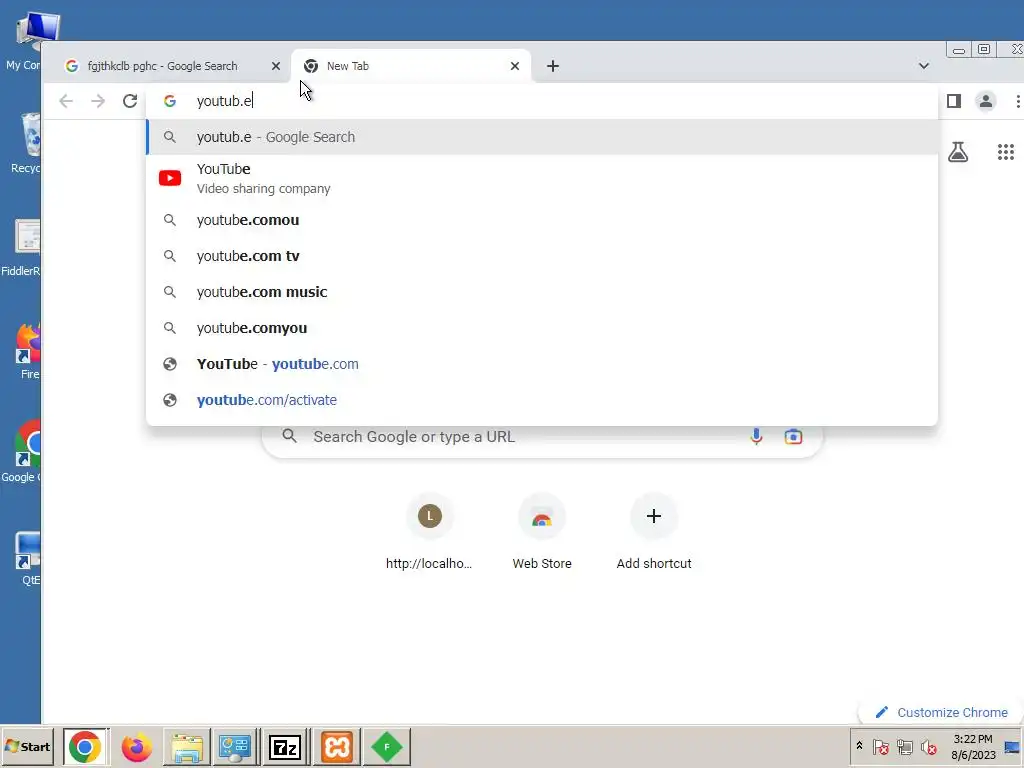Open the Google apps grid
Image resolution: width=1024 pixels, height=768 pixels.
(1006, 152)
